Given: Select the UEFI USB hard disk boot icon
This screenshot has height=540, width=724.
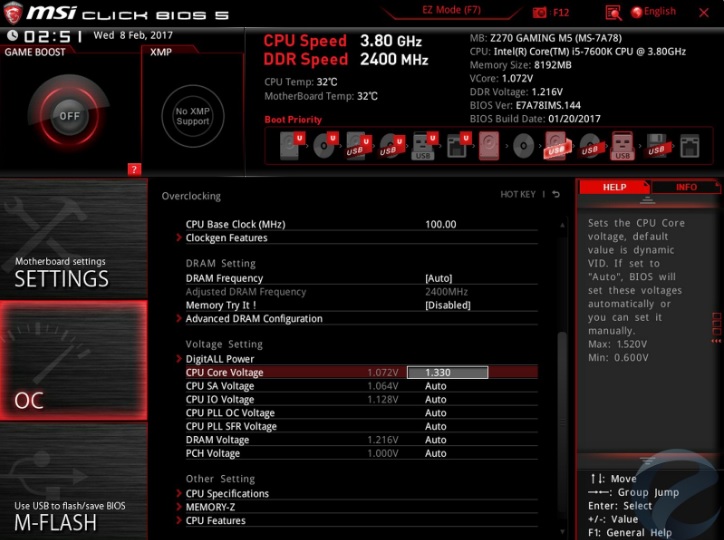Looking at the screenshot, I should point(359,145).
